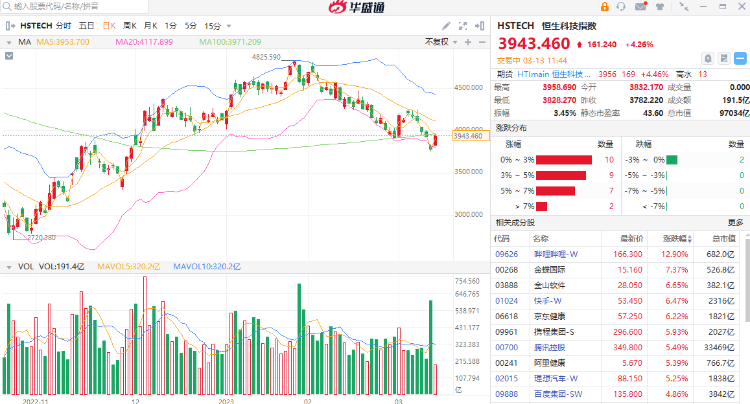This screenshot has width=750, height=404.
Task: Open 哔哩哔哩-W stock row
Action: (x=616, y=254)
